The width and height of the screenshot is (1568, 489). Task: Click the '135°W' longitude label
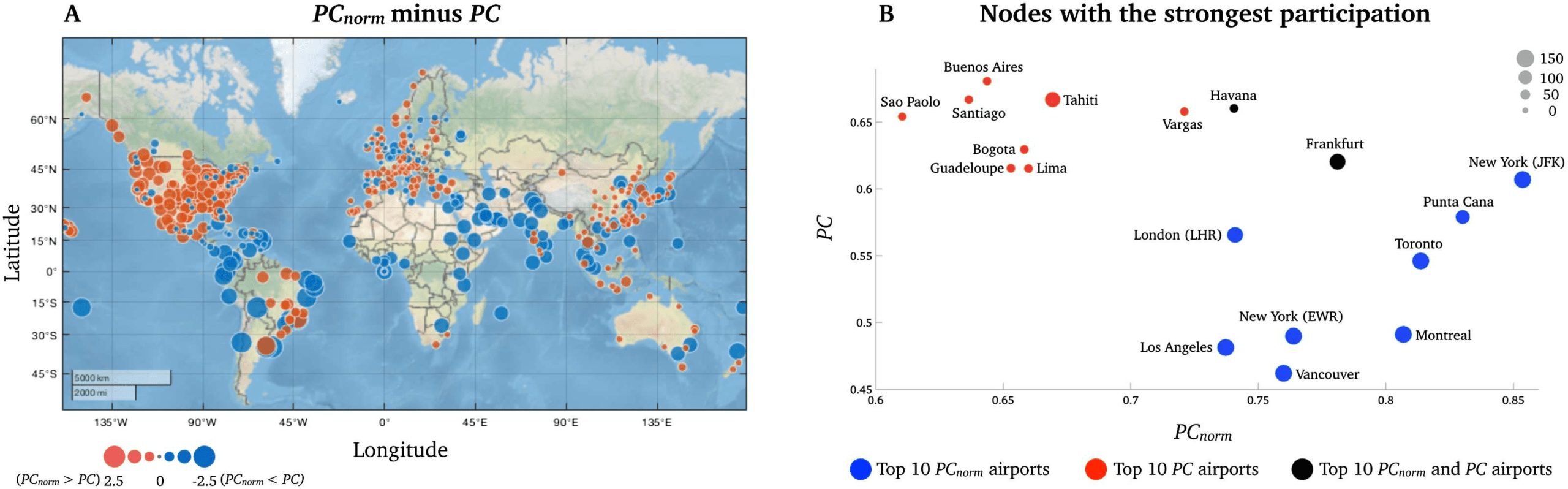coord(111,422)
